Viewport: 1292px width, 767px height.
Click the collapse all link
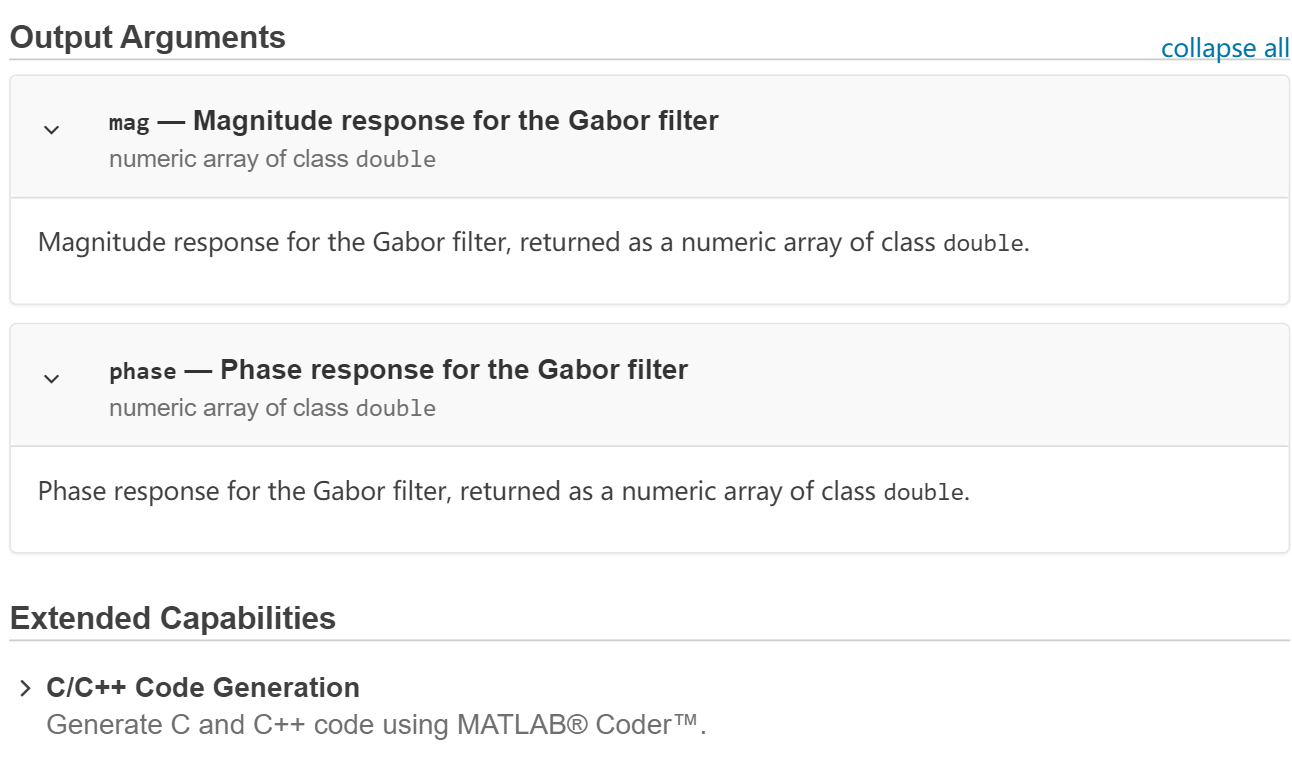(1225, 48)
